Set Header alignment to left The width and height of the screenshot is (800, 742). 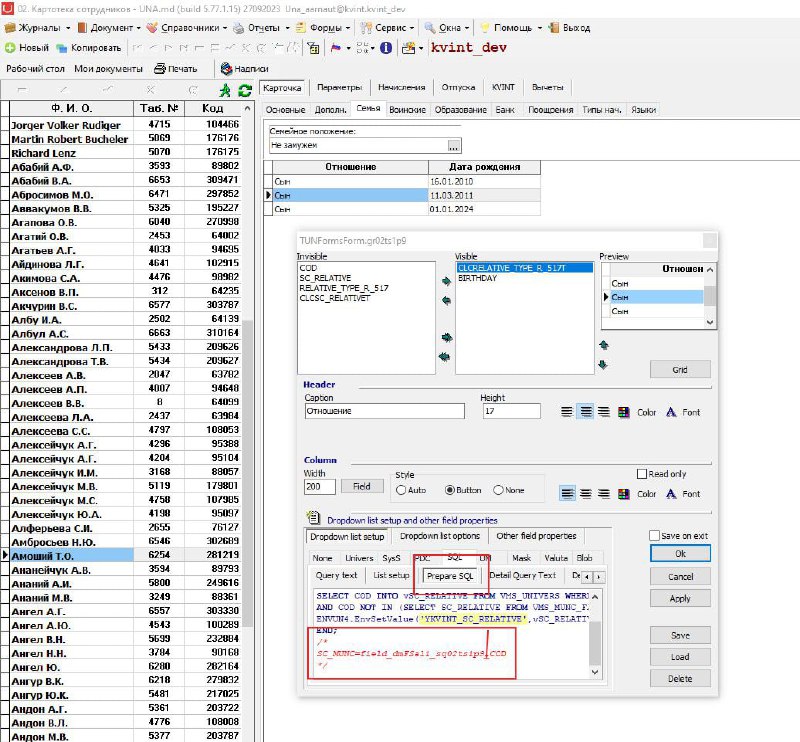(x=567, y=412)
